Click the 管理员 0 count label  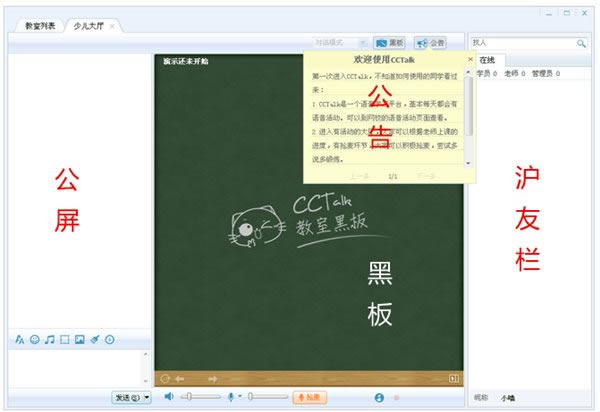[x=546, y=73]
